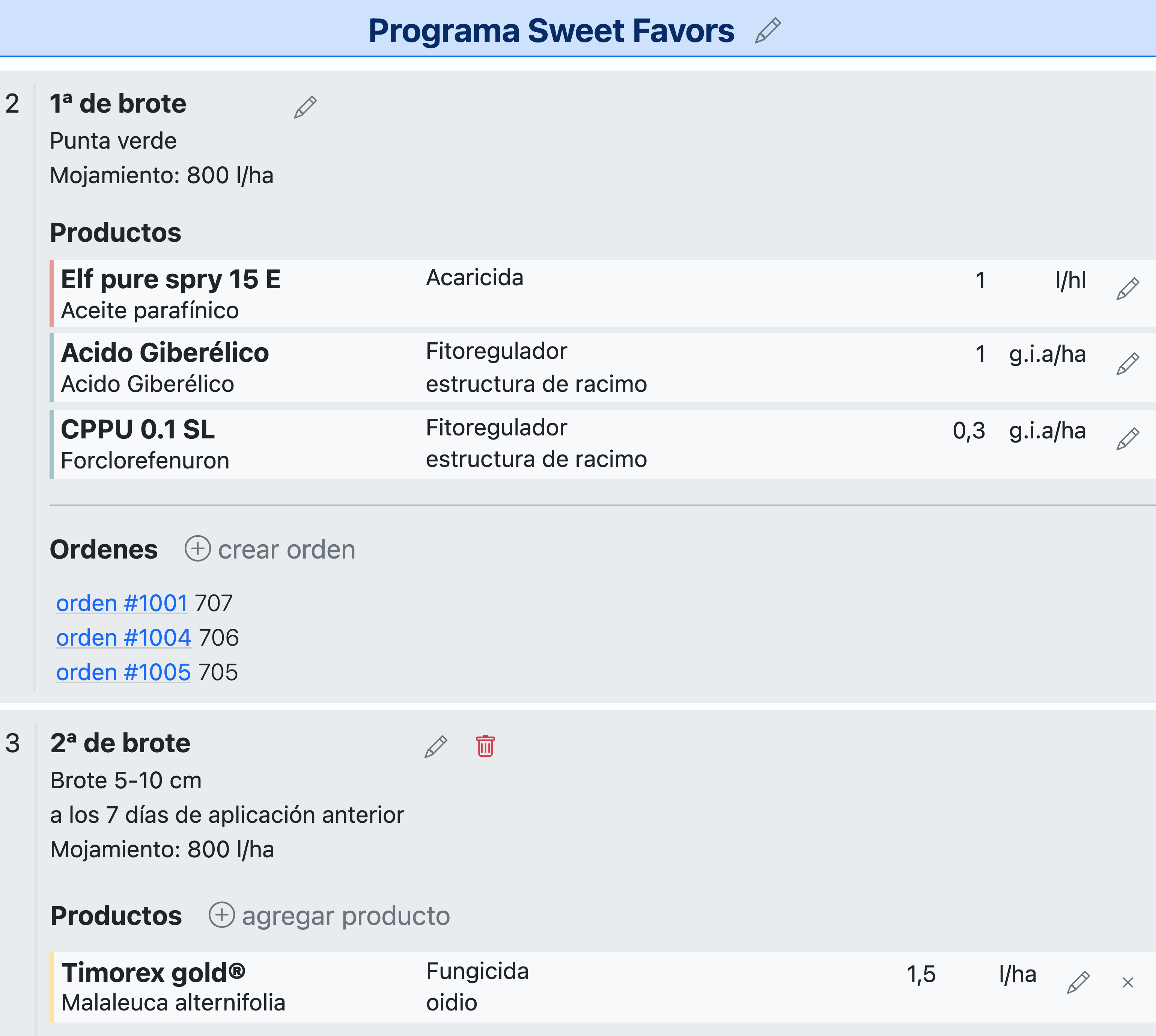1156x1036 pixels.
Task: Edit the 2ª de brote application
Action: (435, 746)
